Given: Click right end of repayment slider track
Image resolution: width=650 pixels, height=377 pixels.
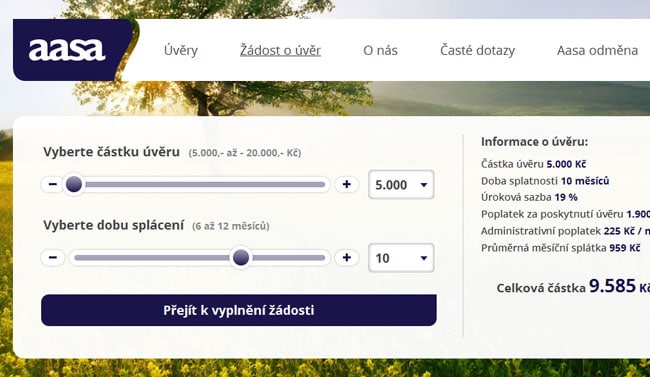Looking at the screenshot, I should (321, 258).
